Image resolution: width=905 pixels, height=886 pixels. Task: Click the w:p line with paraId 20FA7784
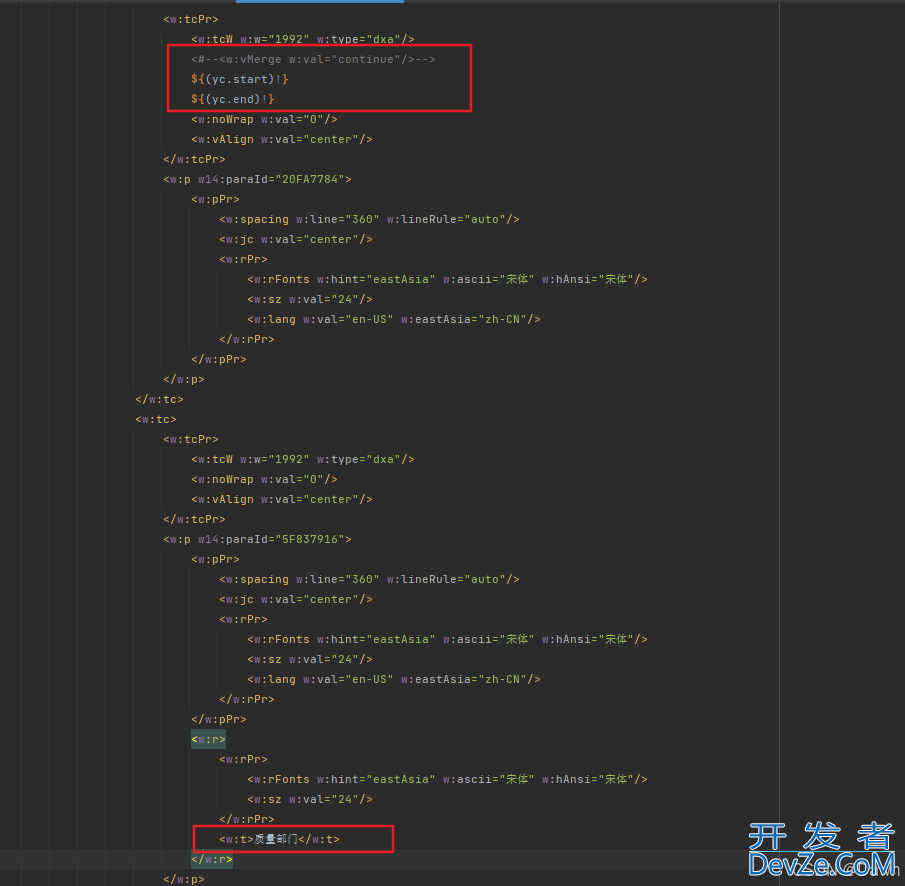(257, 179)
